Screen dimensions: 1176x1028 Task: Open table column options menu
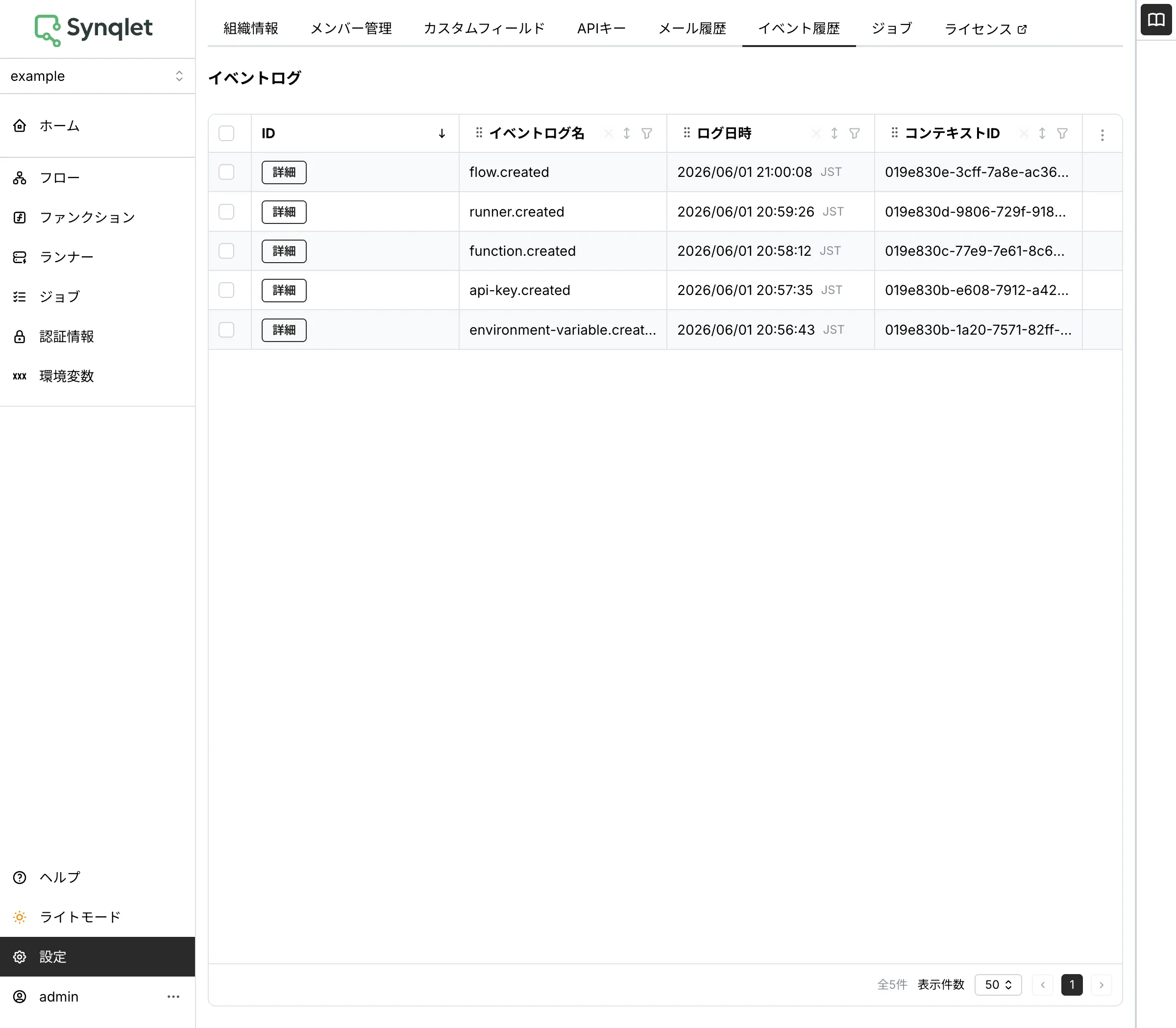pyautogui.click(x=1102, y=135)
